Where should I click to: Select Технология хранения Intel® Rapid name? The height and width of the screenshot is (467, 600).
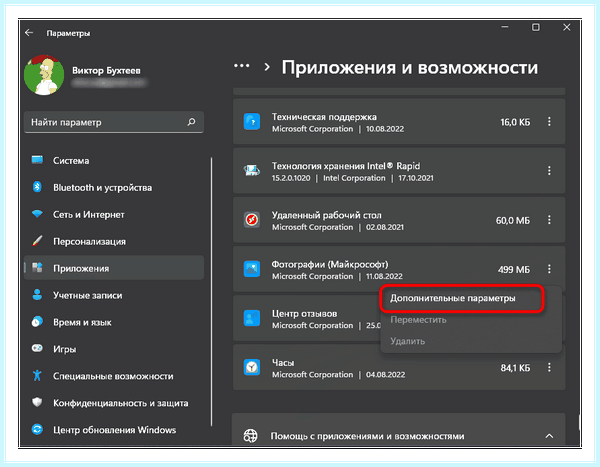346,166
